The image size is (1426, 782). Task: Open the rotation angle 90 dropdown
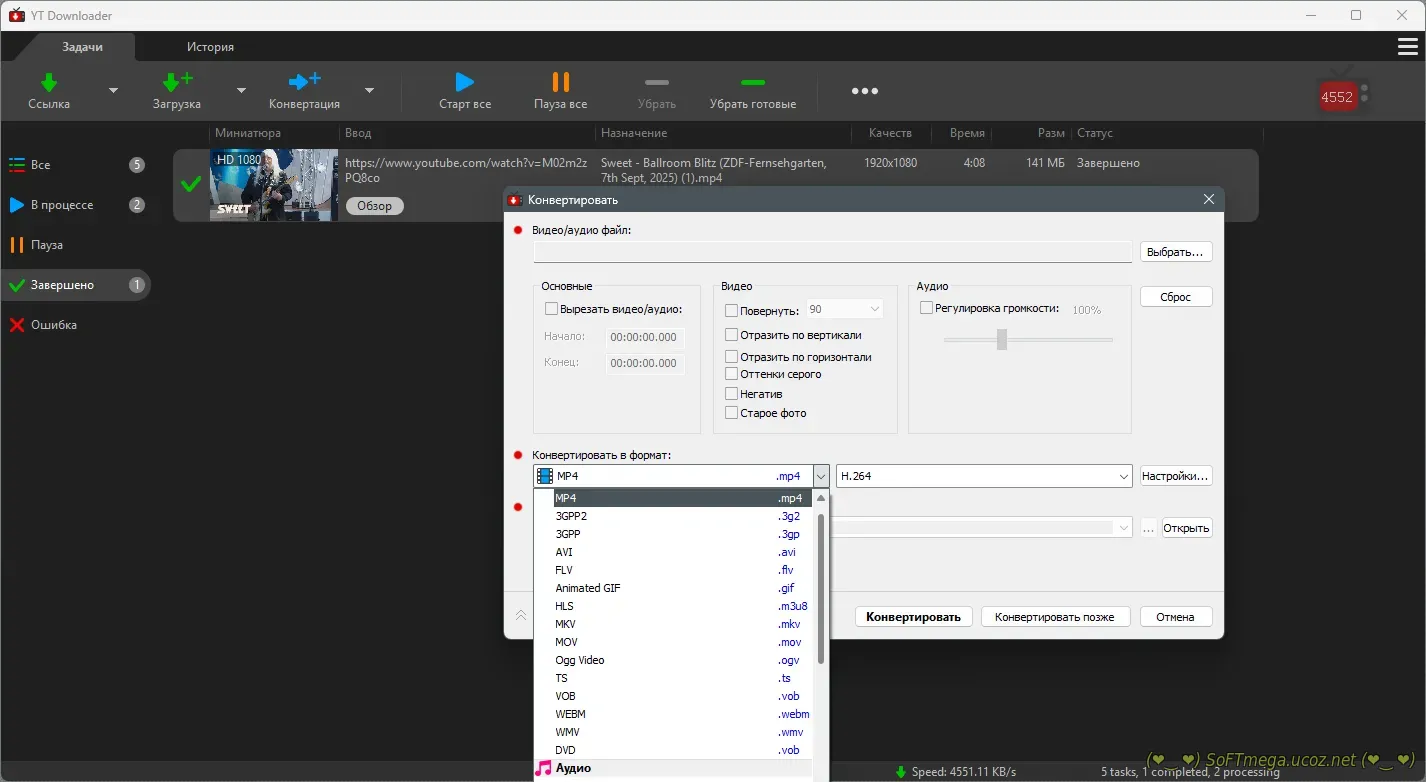tap(844, 310)
